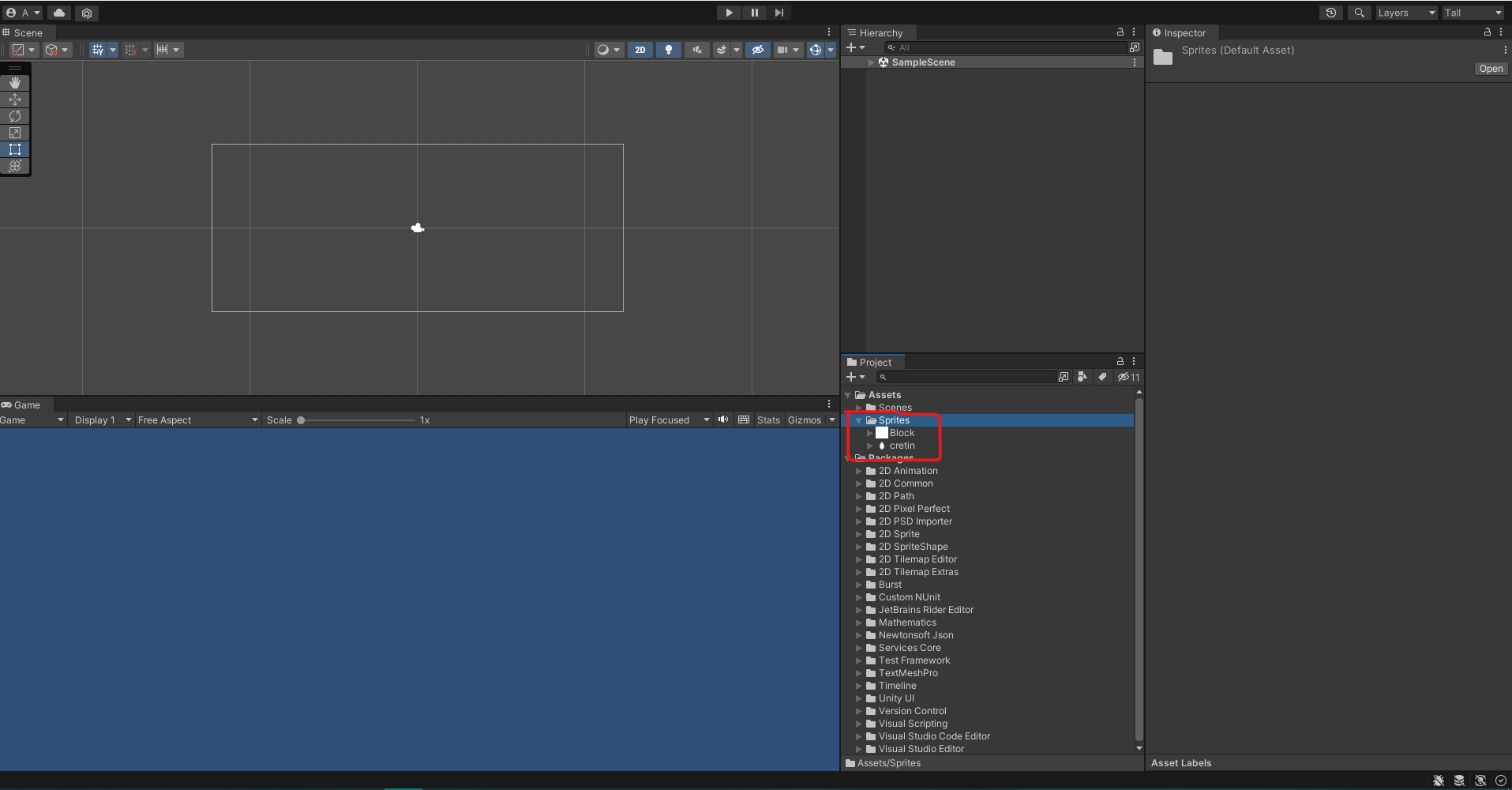The width and height of the screenshot is (1512, 790).
Task: Select the Move tool in Scene toolbar
Action: (x=15, y=100)
